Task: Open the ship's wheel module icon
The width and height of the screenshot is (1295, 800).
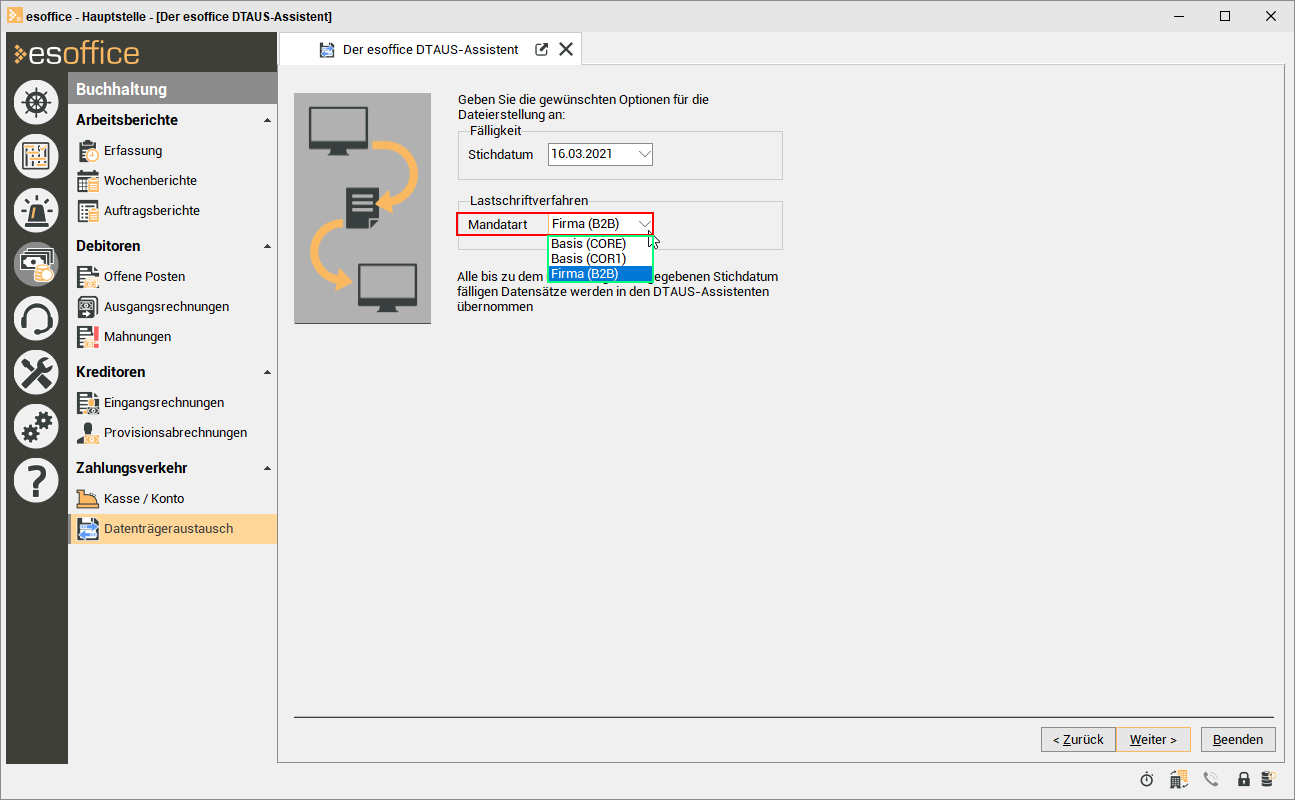Action: pyautogui.click(x=36, y=102)
